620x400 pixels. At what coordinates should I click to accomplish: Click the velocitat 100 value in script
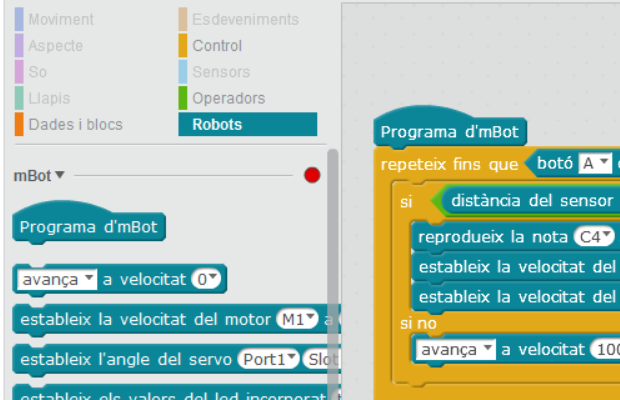click(605, 350)
